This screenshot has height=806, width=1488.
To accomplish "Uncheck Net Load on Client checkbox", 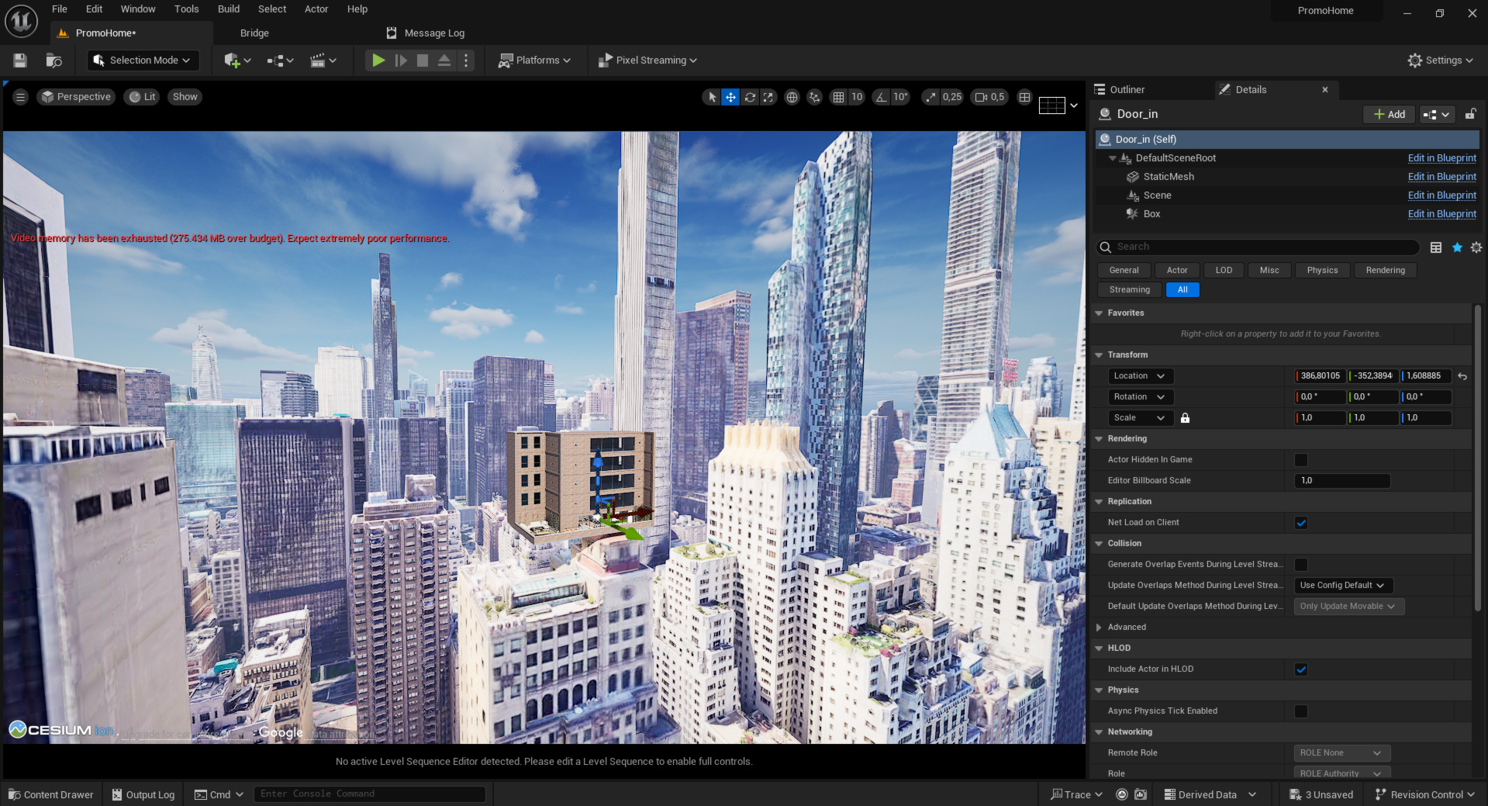I will (1301, 523).
